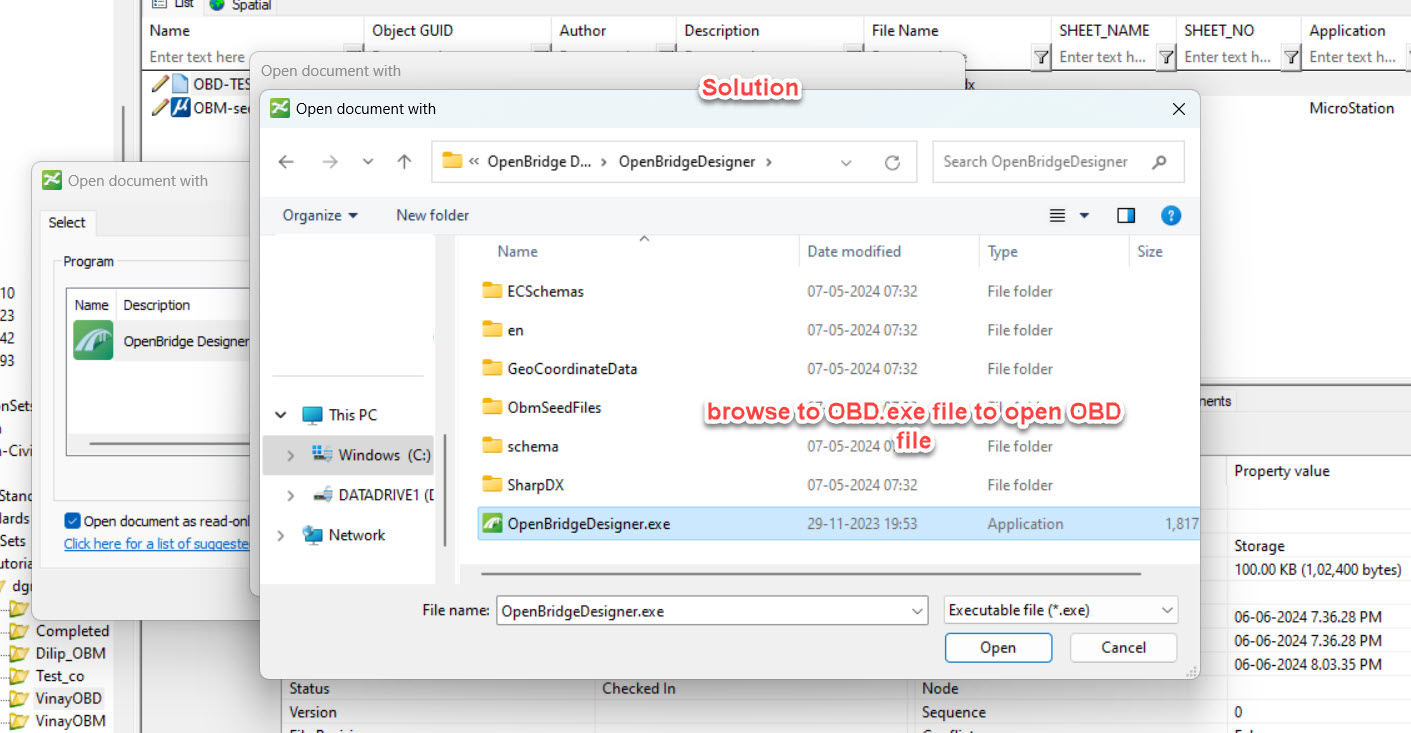Select the Select tab in back dialog
The height and width of the screenshot is (733, 1411).
(67, 223)
